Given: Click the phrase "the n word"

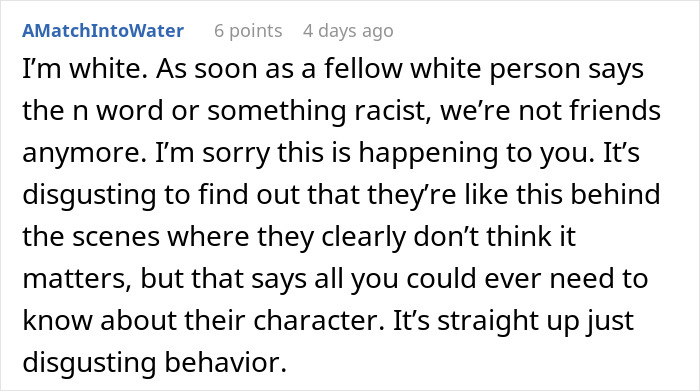Looking at the screenshot, I should coord(93,111).
